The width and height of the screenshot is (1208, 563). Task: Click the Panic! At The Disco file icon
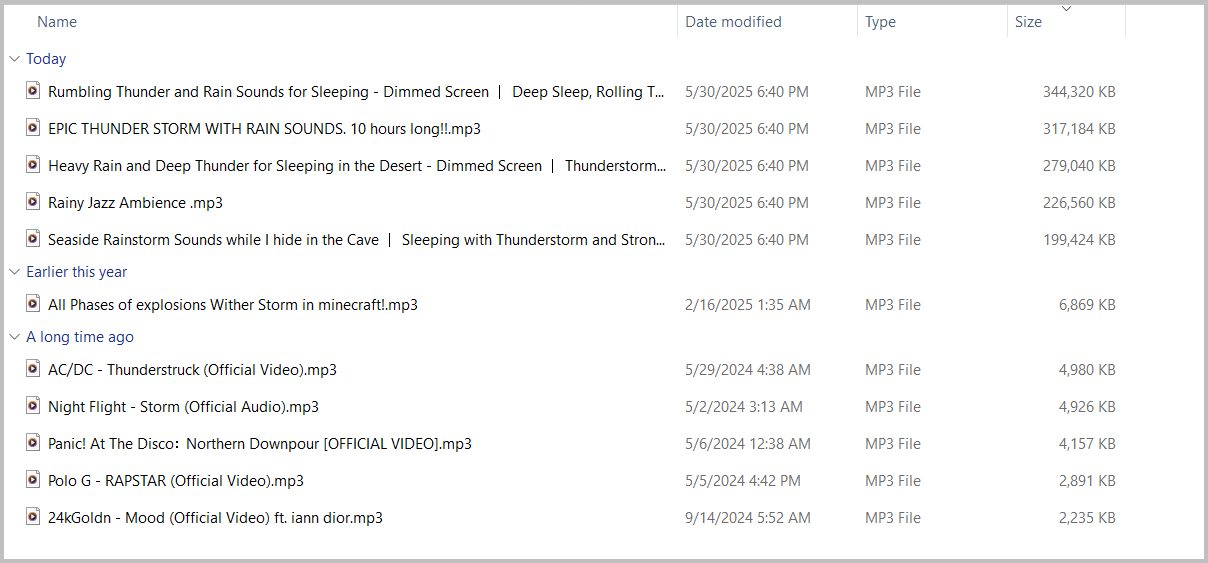coord(33,444)
